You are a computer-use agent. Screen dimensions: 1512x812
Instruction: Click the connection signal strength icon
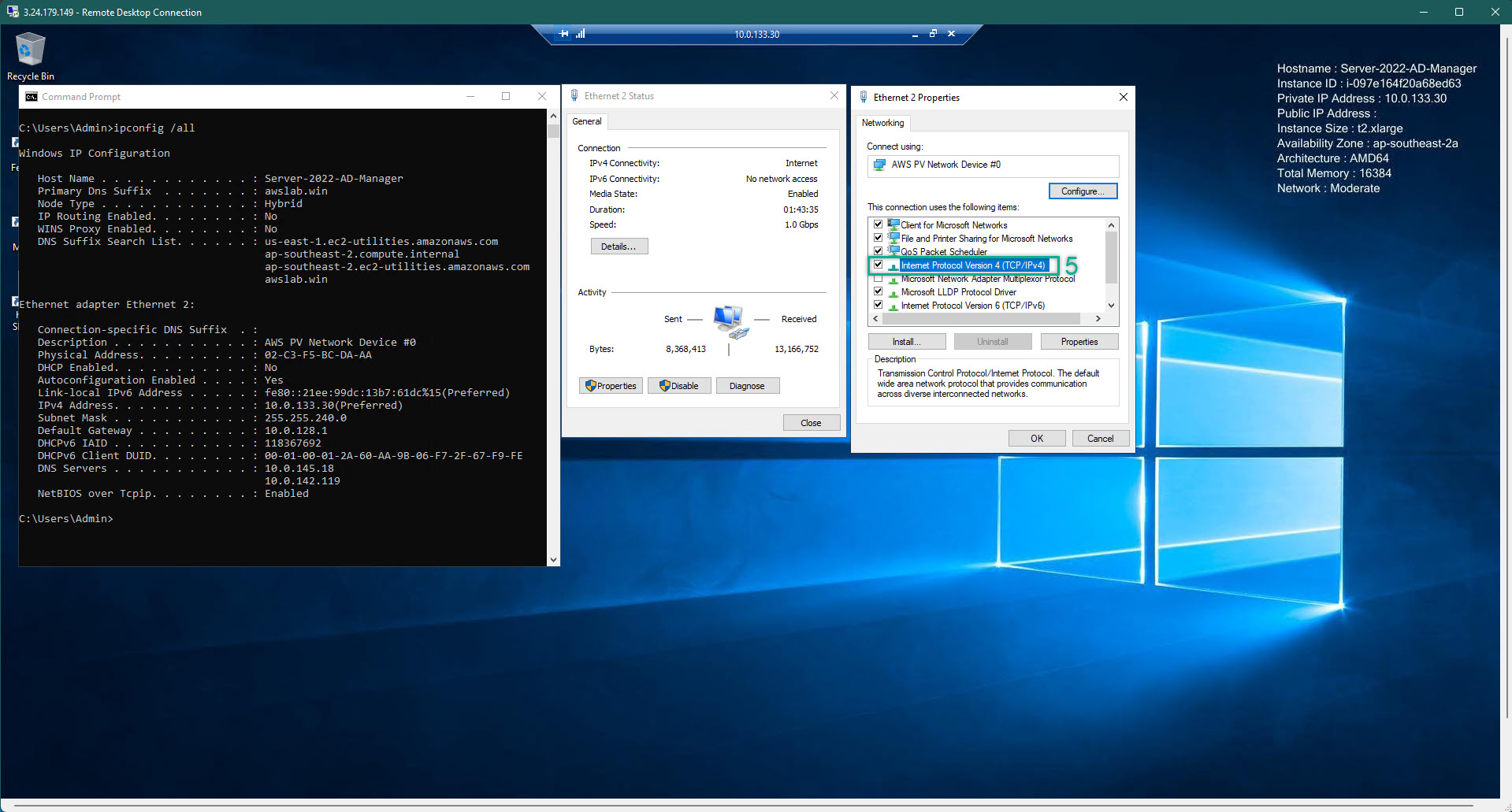581,34
